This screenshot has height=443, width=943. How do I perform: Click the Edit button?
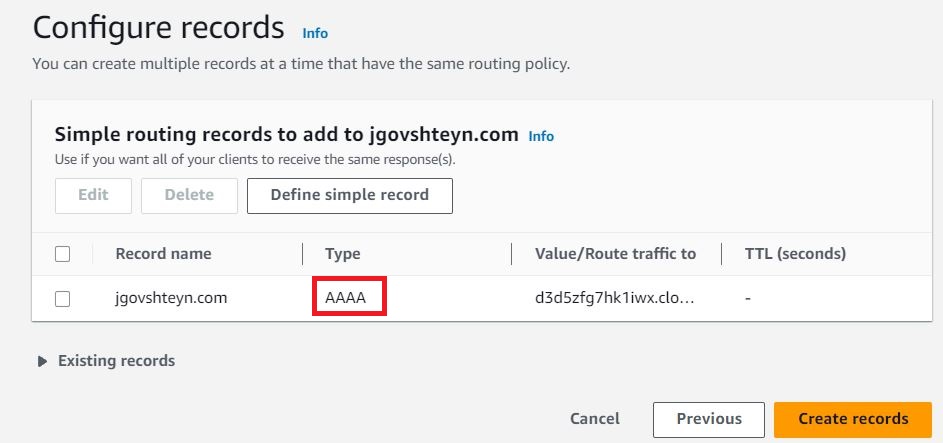pos(93,195)
